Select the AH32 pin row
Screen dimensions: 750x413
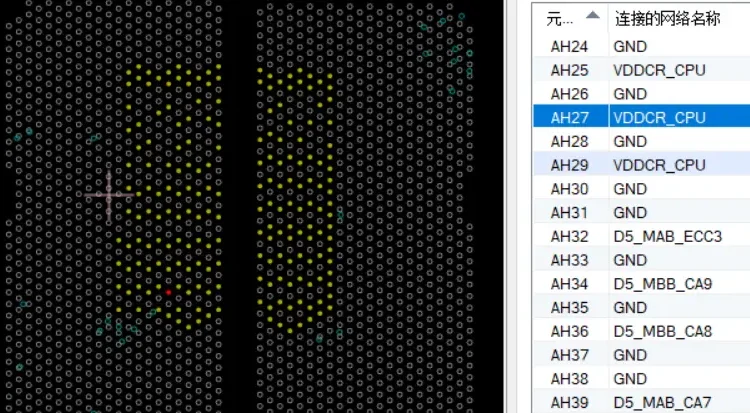pos(641,236)
